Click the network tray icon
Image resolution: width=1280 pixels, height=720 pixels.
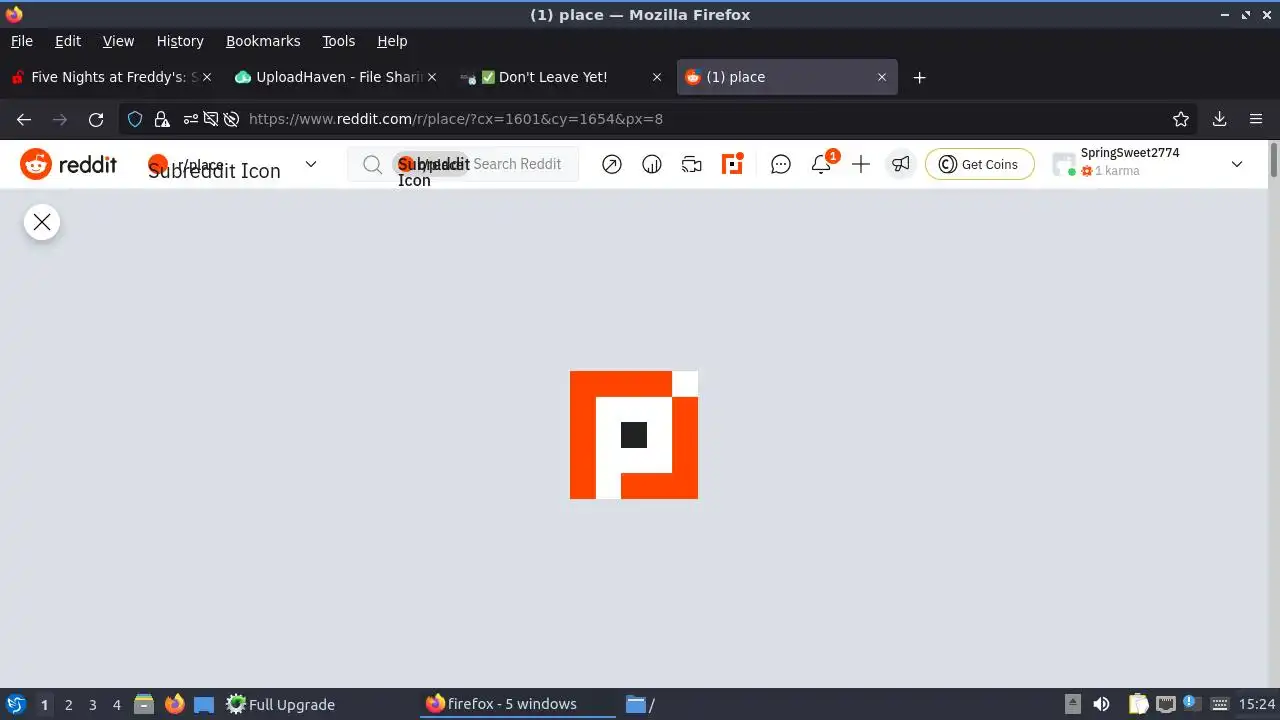click(x=1165, y=704)
